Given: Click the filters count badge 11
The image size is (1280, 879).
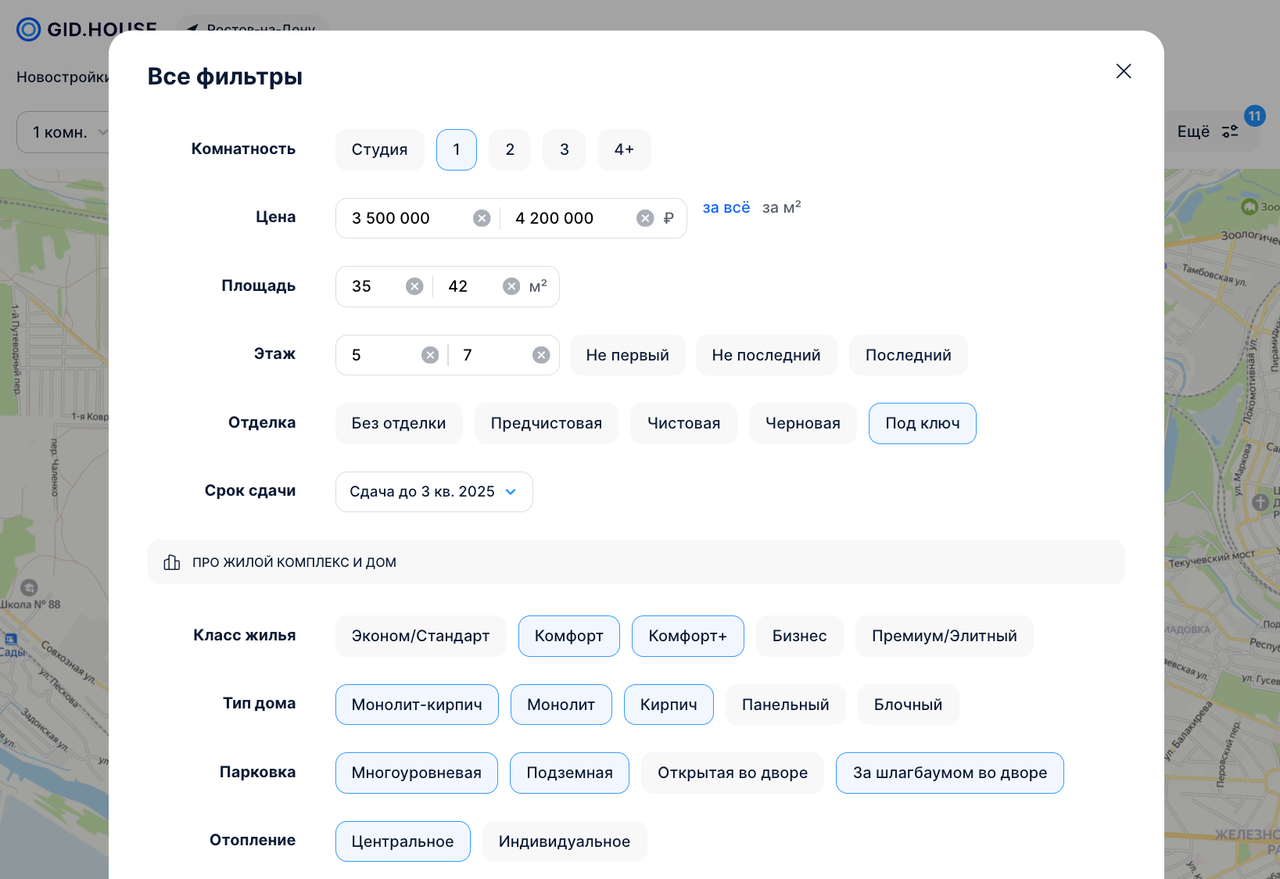Looking at the screenshot, I should point(1254,117).
